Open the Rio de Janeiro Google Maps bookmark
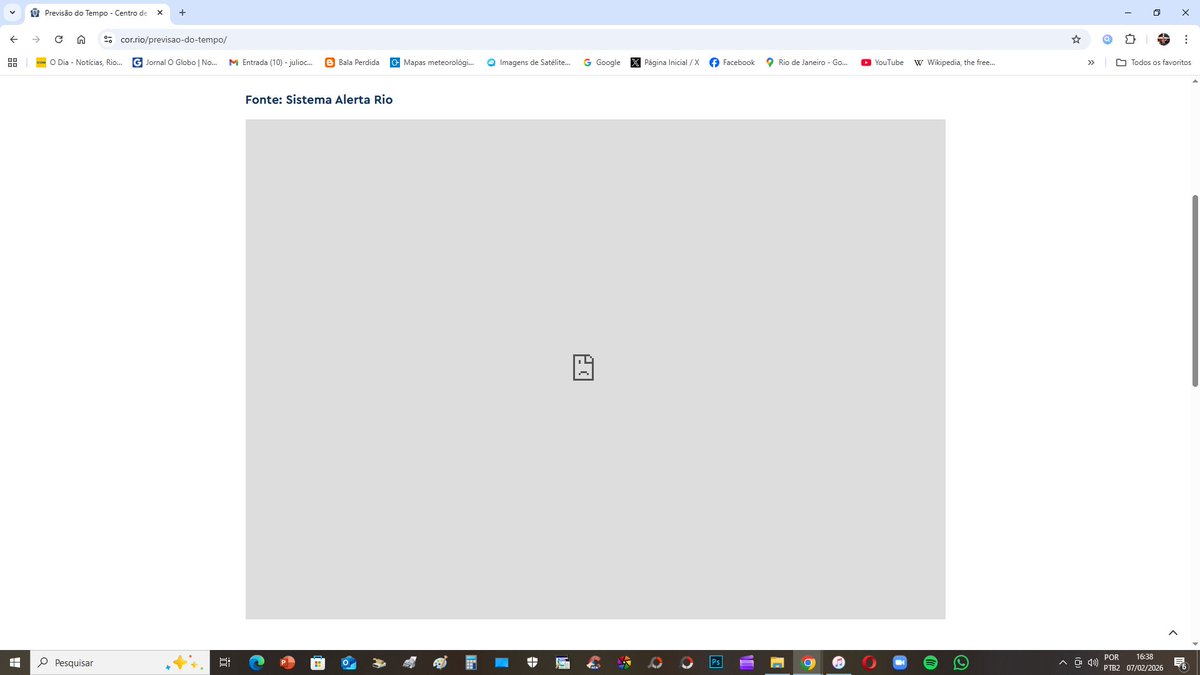 tap(806, 62)
